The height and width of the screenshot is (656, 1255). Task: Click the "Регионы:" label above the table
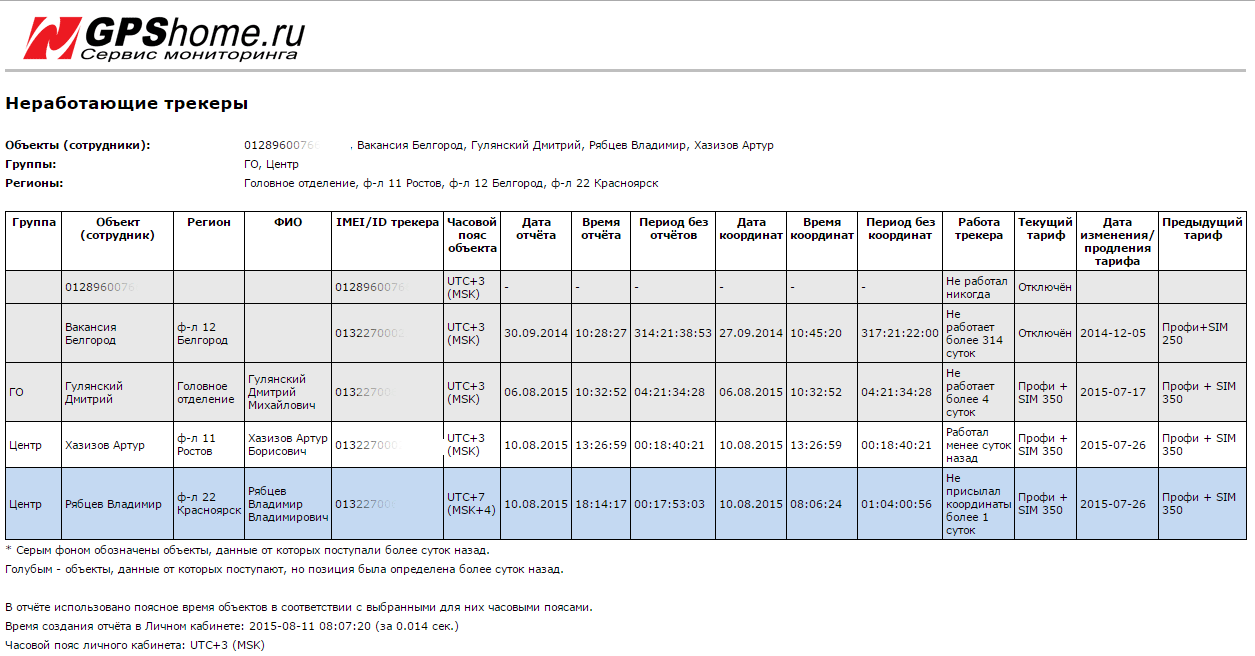(x=35, y=183)
